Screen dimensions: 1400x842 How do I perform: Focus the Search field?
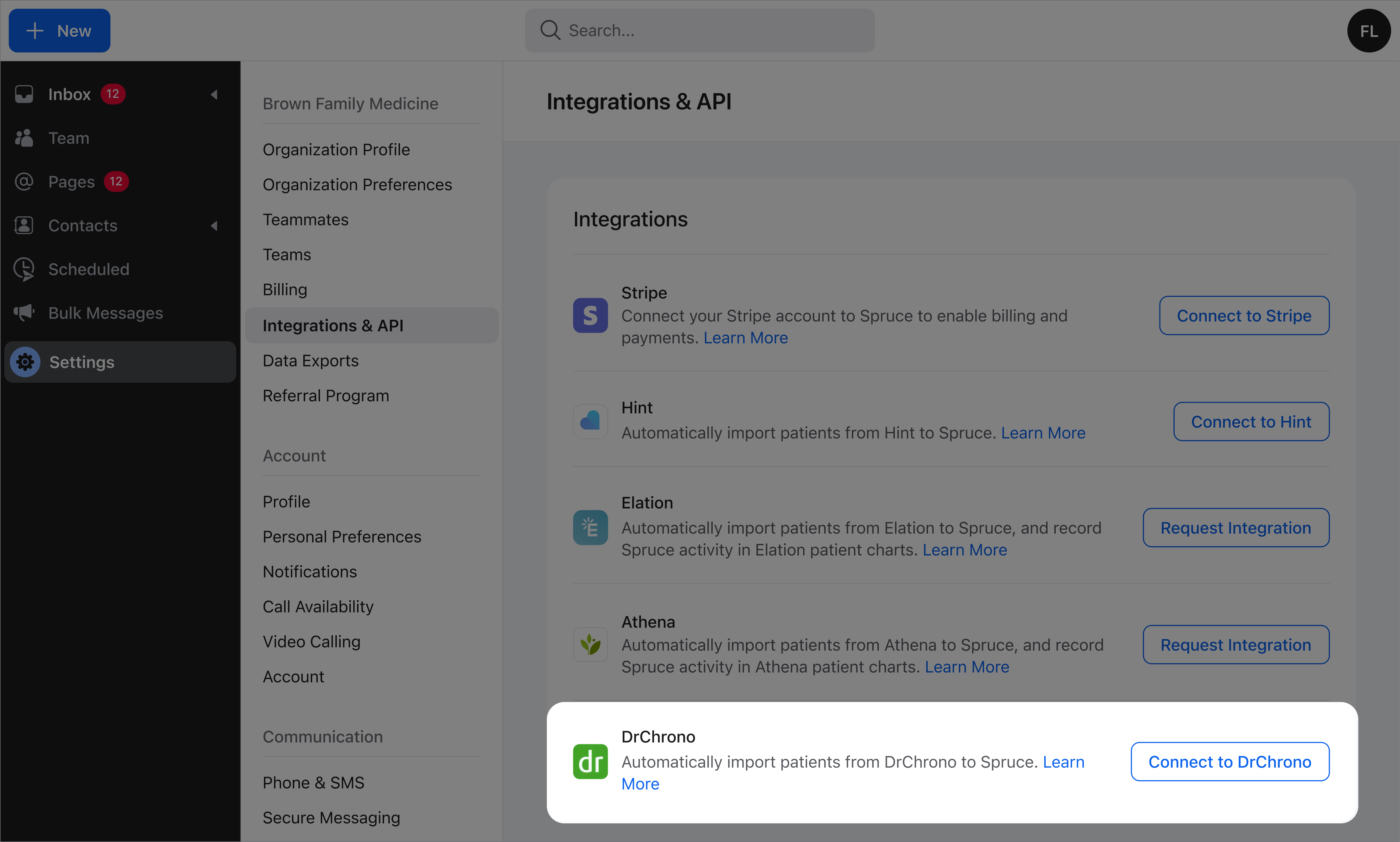tap(700, 31)
